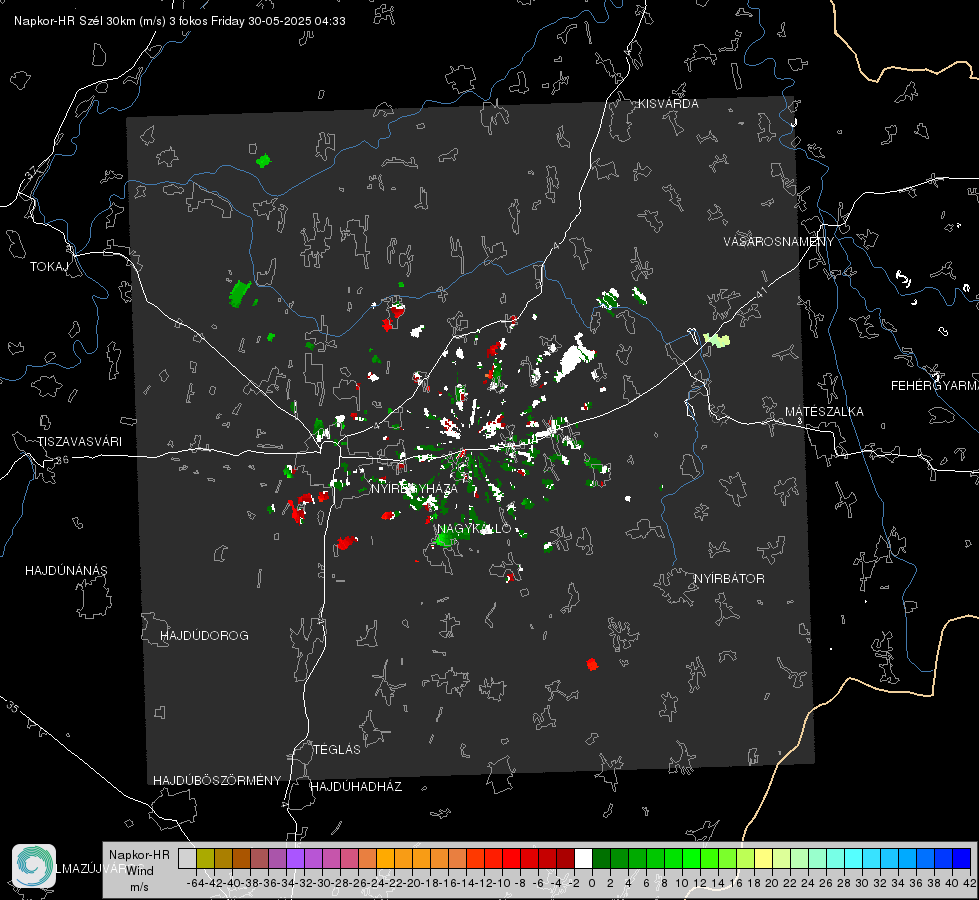Select the TÉGLÁS town label

click(x=337, y=750)
